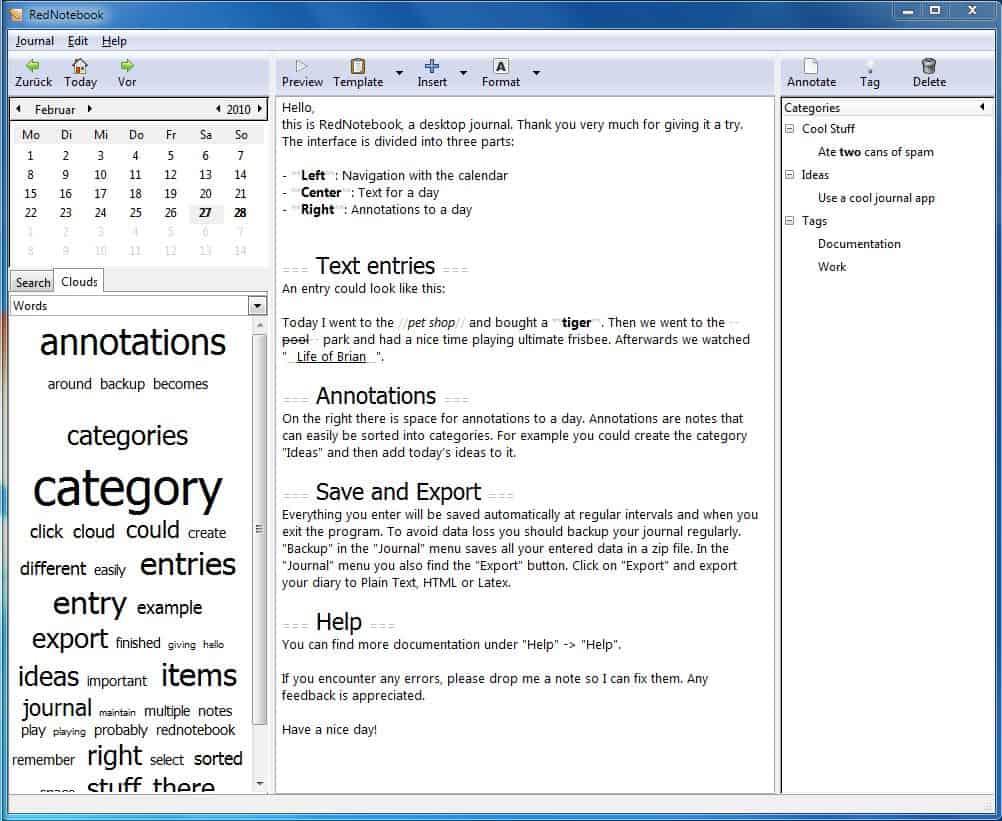Collapse the Cool Stuff category
The width and height of the screenshot is (1002, 821).
pos(790,129)
